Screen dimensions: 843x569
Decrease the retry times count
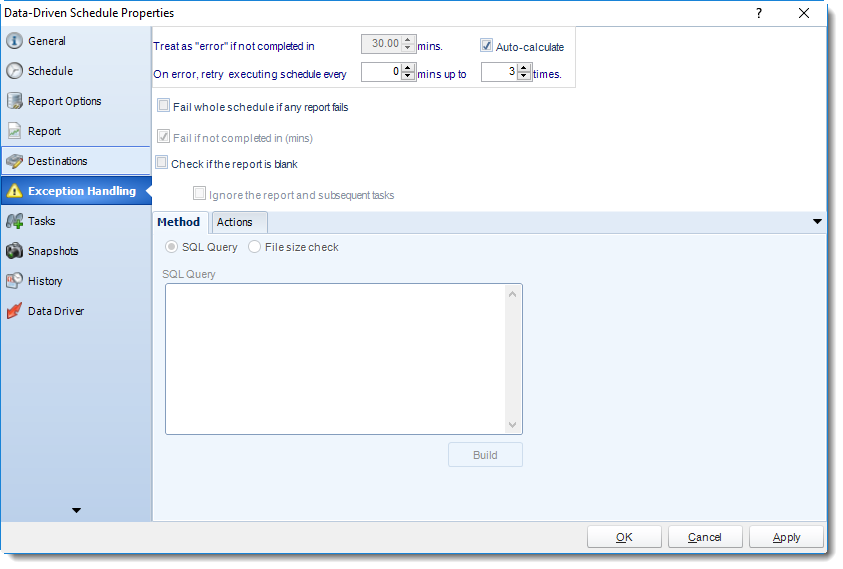click(524, 76)
